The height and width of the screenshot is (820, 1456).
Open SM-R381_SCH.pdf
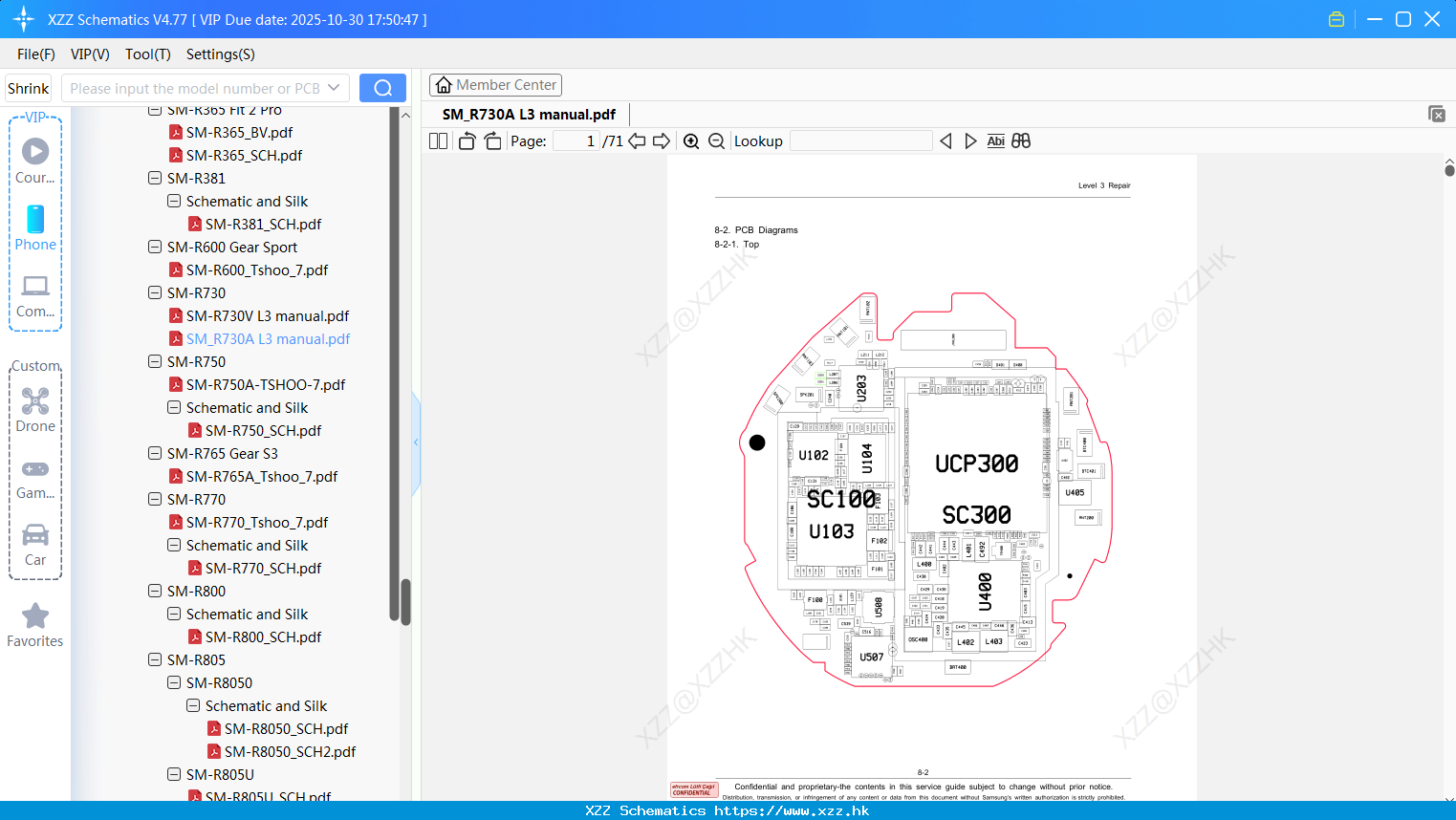point(263,224)
